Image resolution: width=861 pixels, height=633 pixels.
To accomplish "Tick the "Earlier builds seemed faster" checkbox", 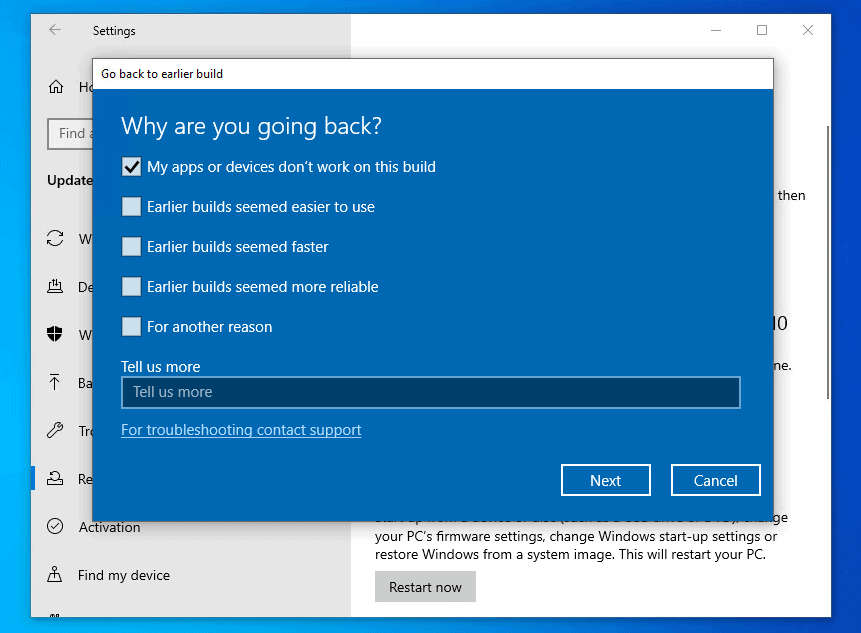I will click(131, 247).
